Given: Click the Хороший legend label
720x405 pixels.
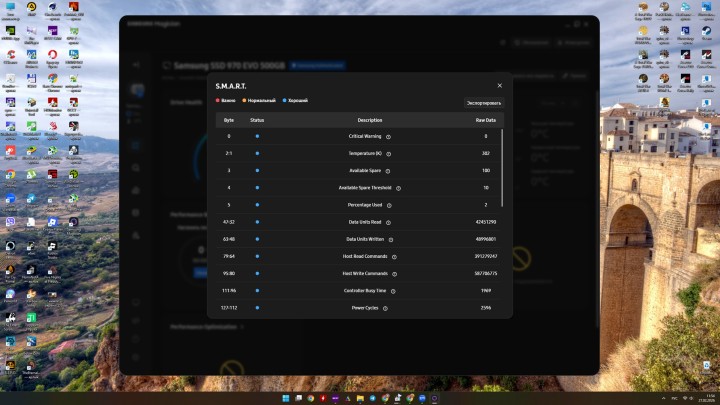Looking at the screenshot, I should [x=298, y=100].
